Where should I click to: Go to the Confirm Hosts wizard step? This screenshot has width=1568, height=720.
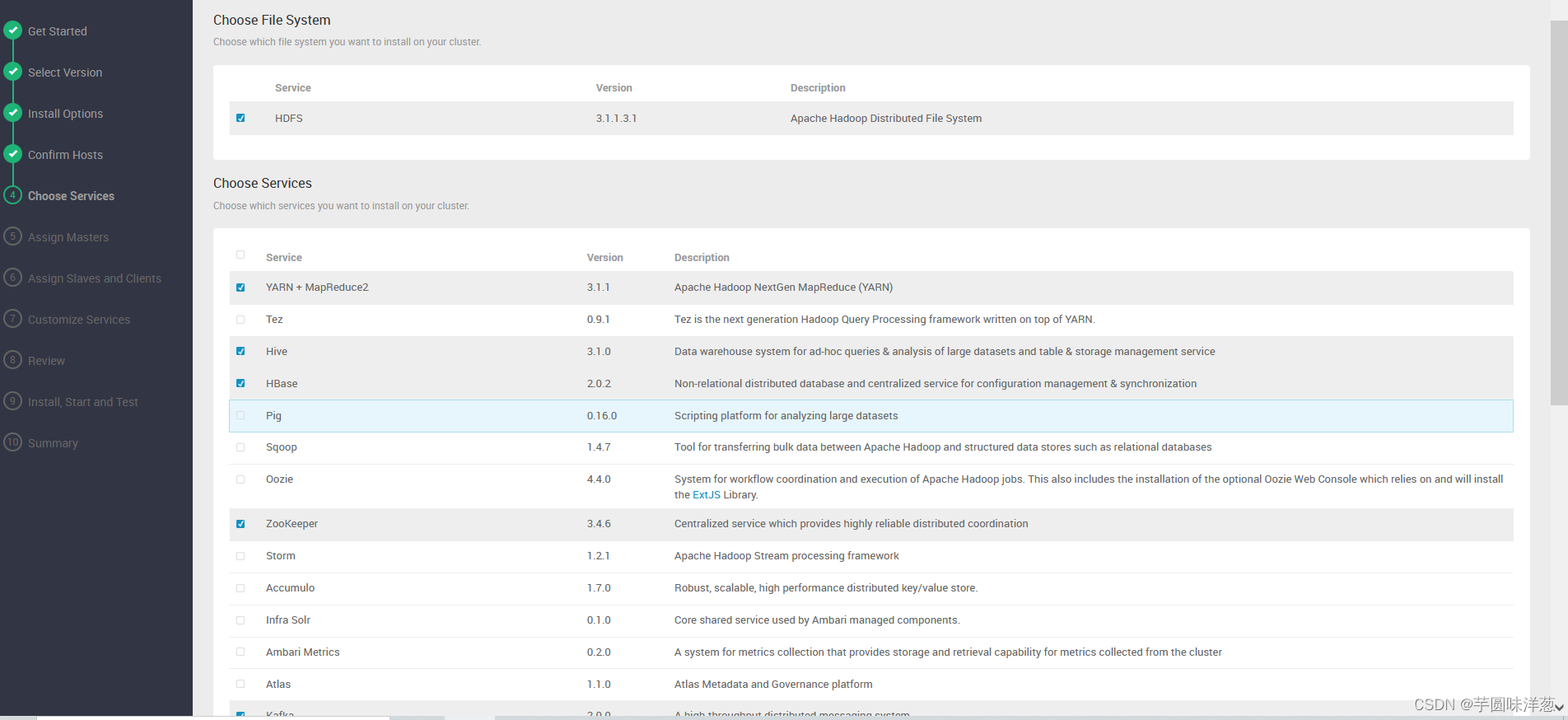(x=65, y=155)
